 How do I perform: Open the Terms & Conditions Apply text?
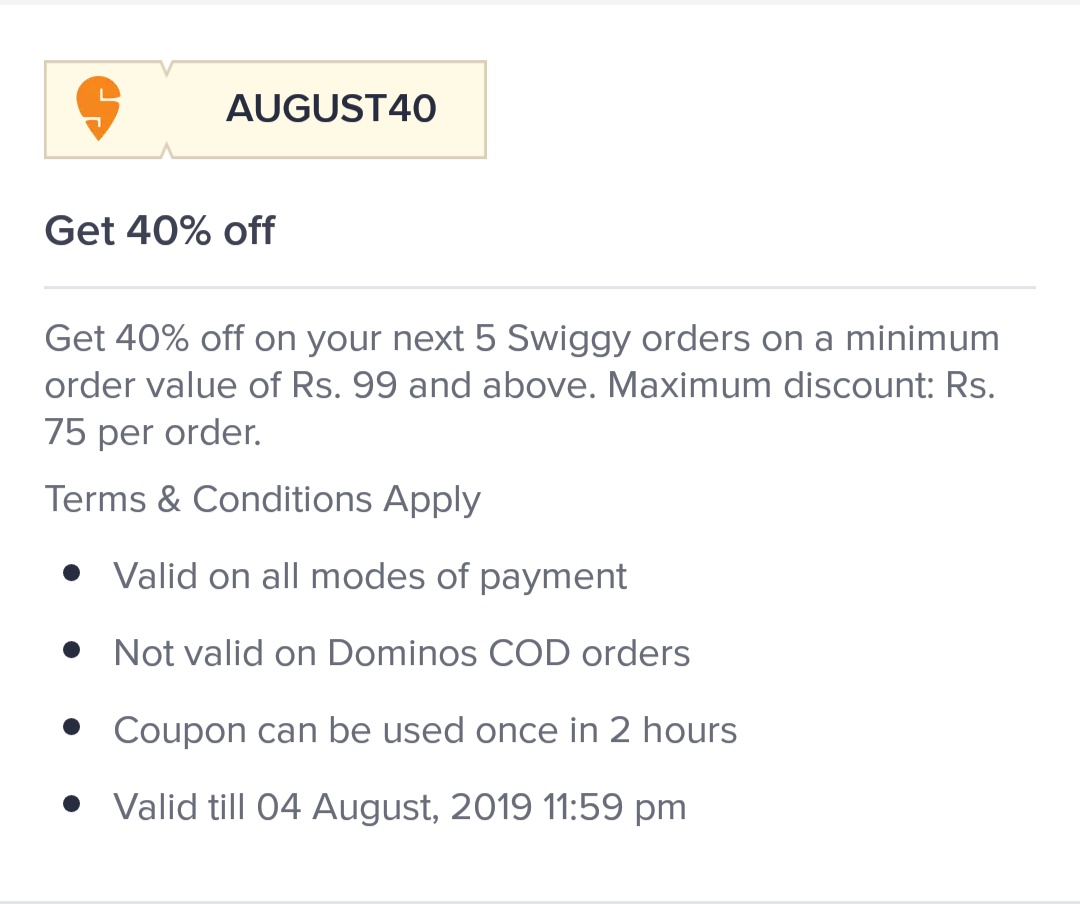(x=263, y=499)
